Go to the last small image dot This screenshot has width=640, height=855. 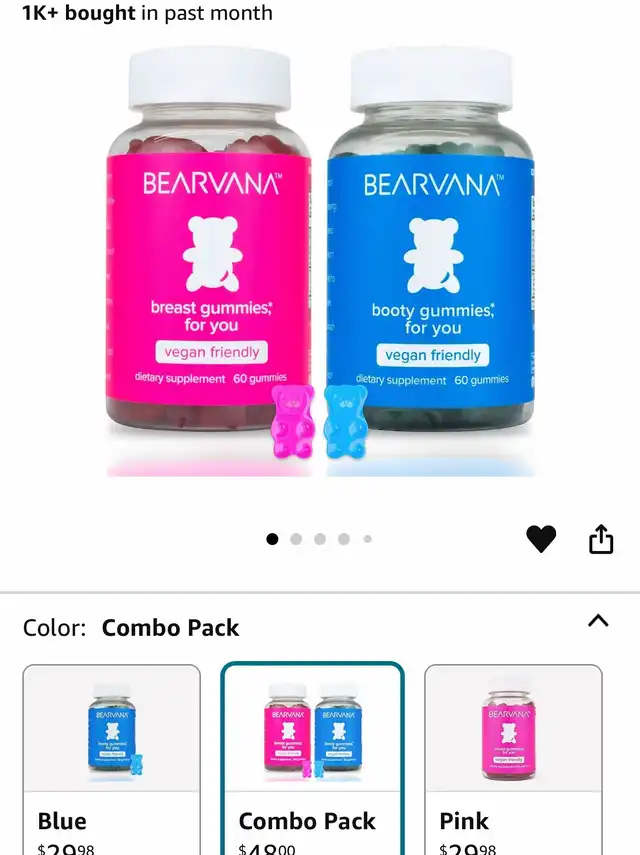tap(367, 539)
